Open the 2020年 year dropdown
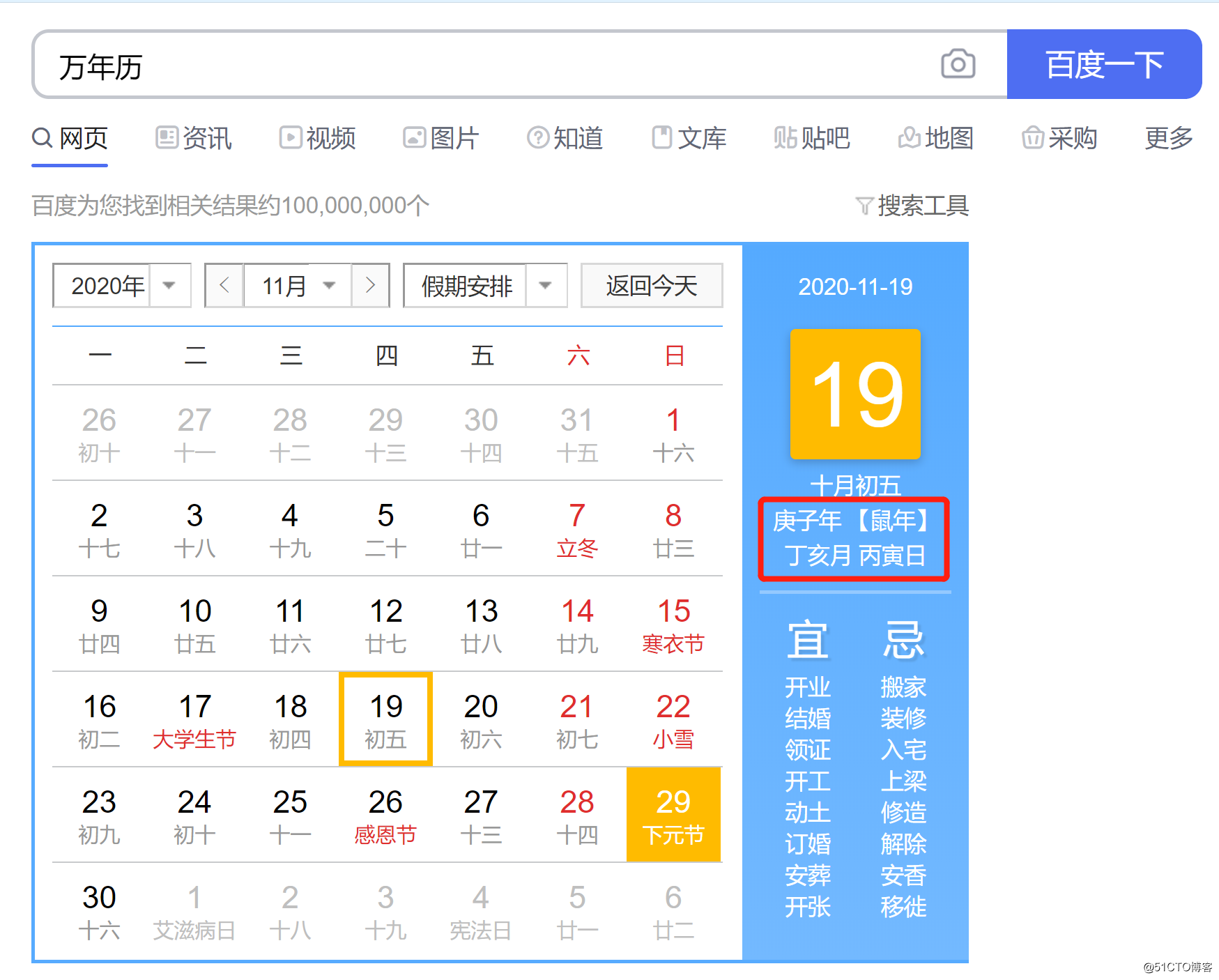 (122, 285)
